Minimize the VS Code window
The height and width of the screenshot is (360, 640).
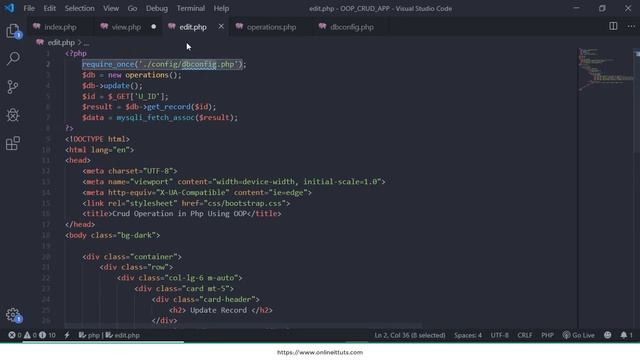tap(576, 8)
